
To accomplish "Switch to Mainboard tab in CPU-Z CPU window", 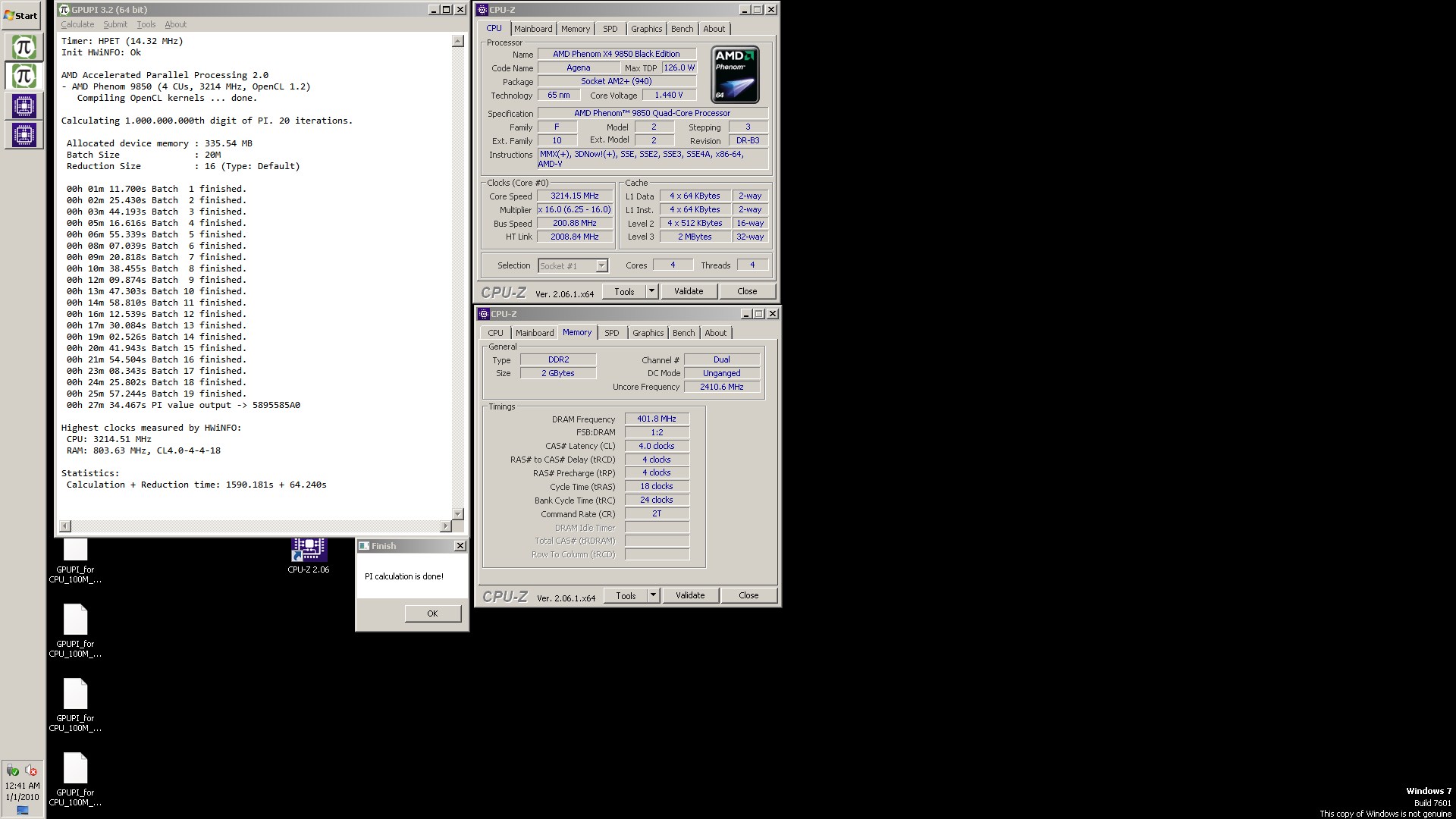I will click(533, 29).
